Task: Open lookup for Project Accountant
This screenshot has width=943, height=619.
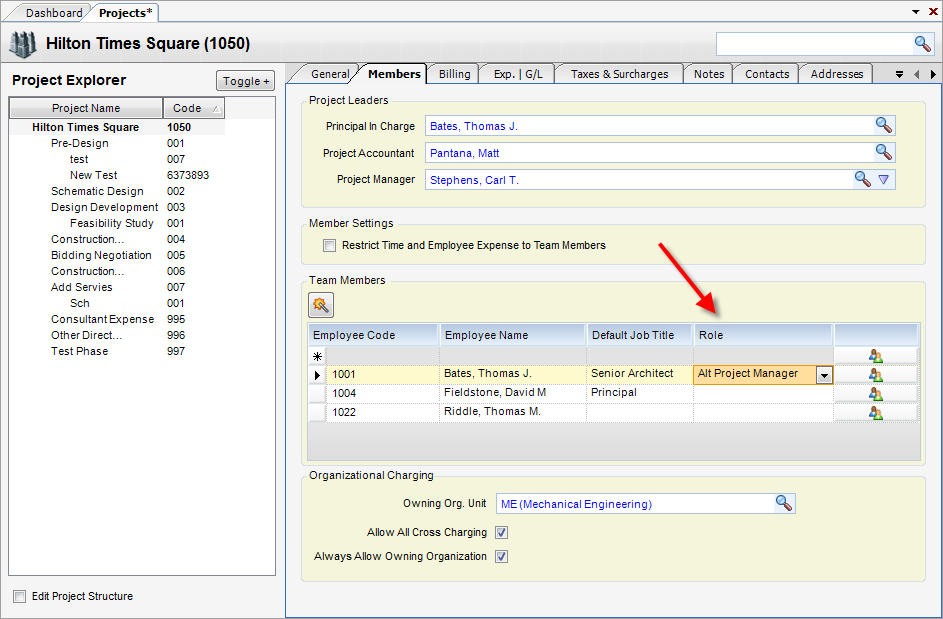Action: point(883,152)
